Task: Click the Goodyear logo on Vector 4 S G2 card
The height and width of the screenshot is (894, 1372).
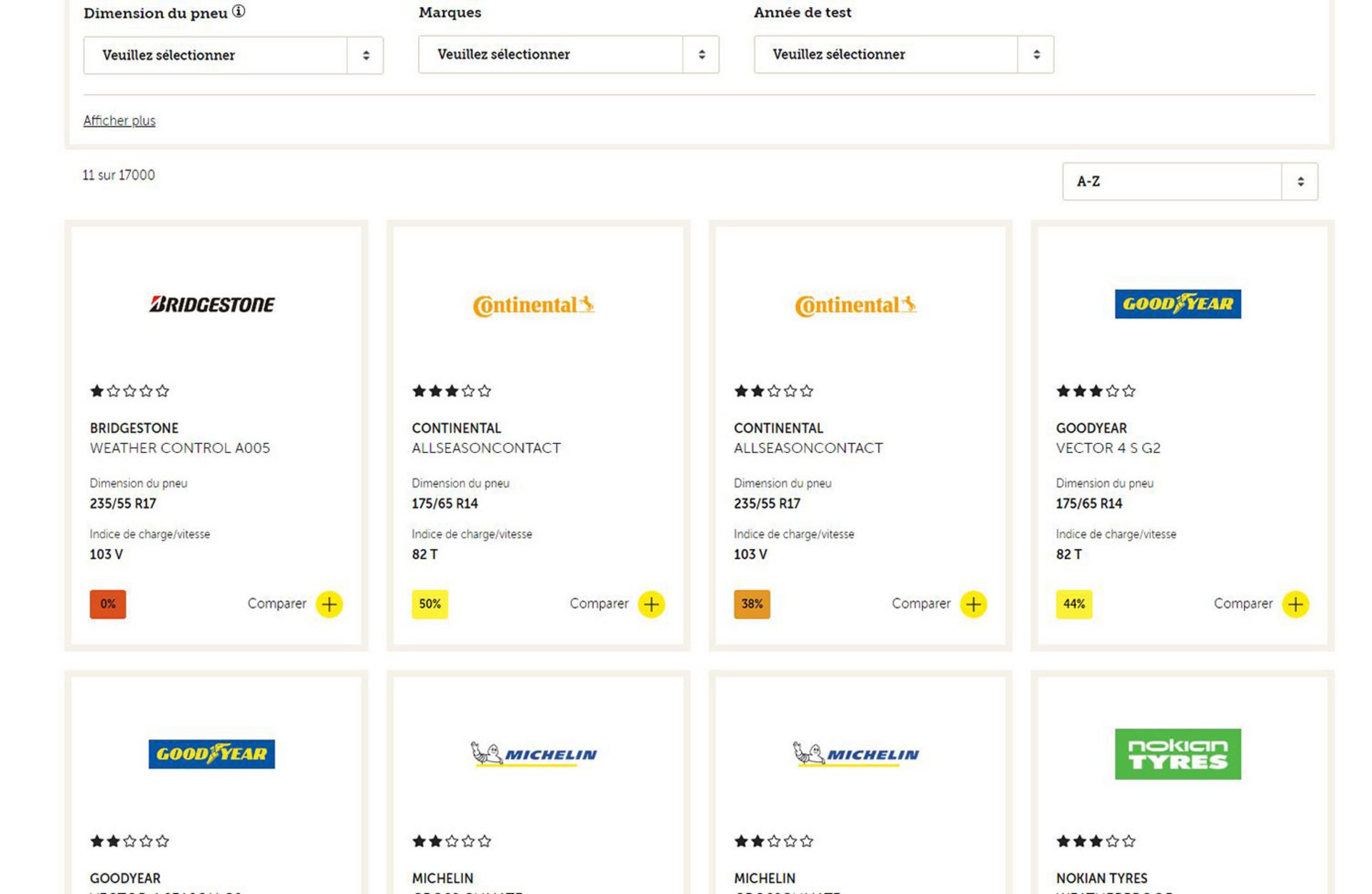Action: (1178, 304)
